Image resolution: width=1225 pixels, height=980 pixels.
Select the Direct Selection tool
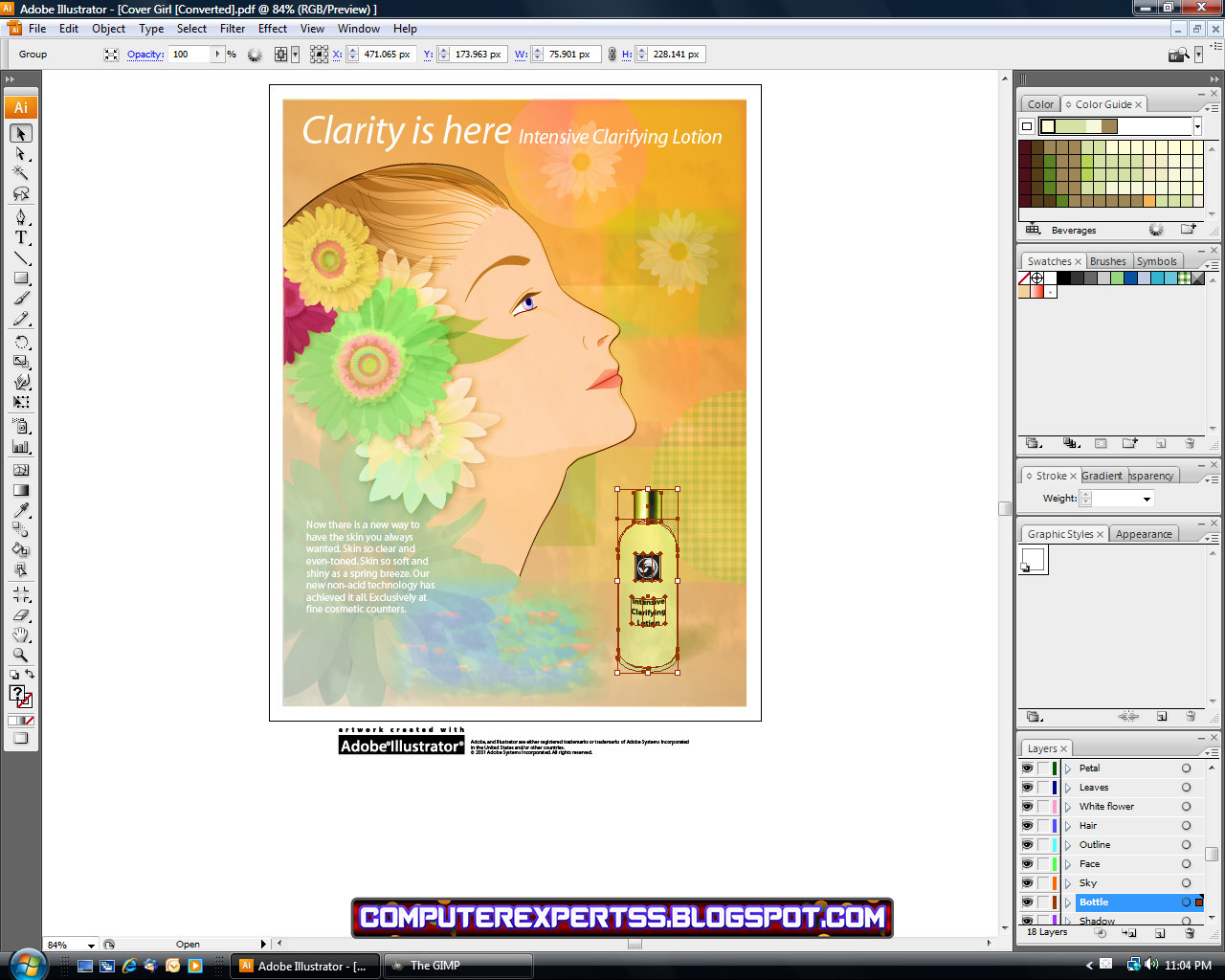(x=21, y=153)
